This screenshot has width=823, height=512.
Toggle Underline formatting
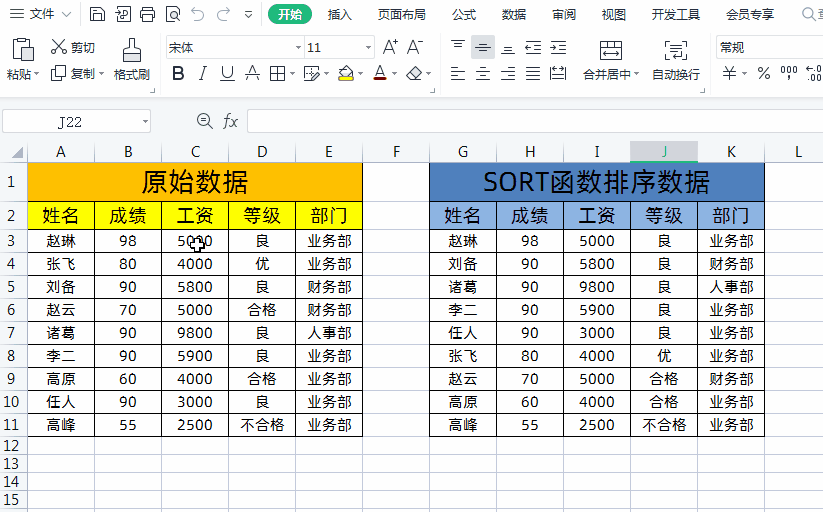pyautogui.click(x=227, y=73)
